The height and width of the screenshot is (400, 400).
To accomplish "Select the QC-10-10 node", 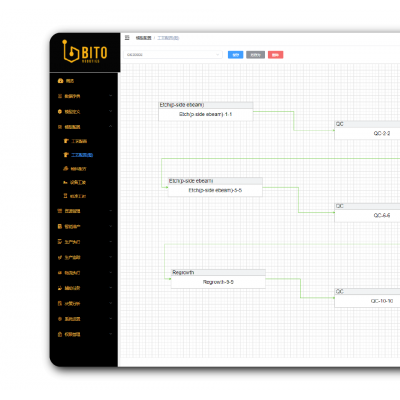I will pos(367,298).
